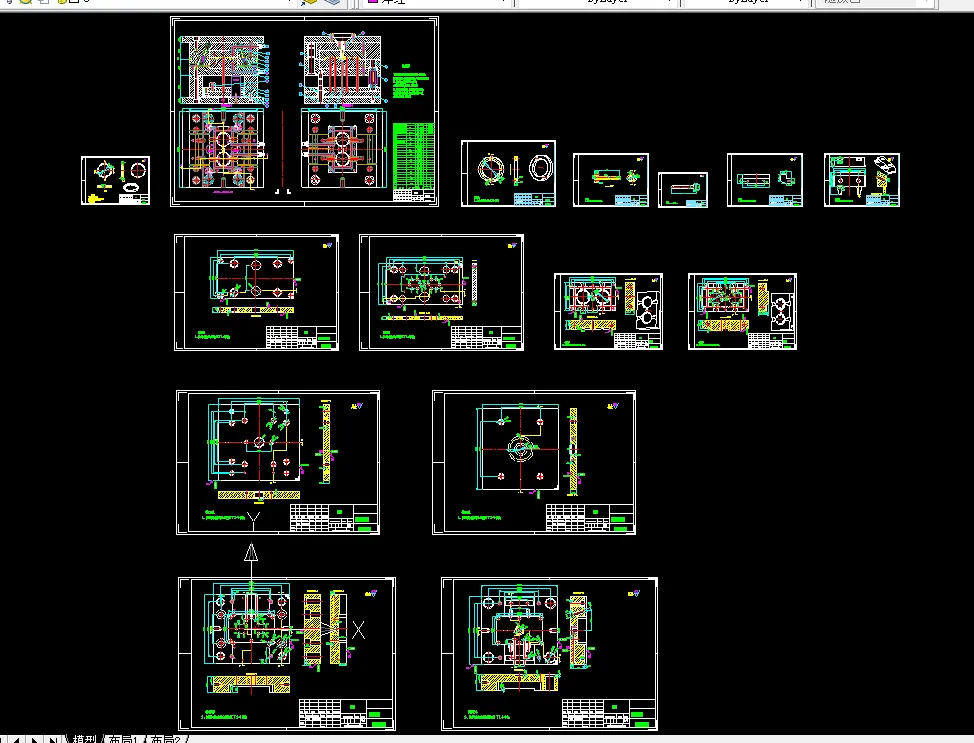Open the 布局2 layout tab

165,739
